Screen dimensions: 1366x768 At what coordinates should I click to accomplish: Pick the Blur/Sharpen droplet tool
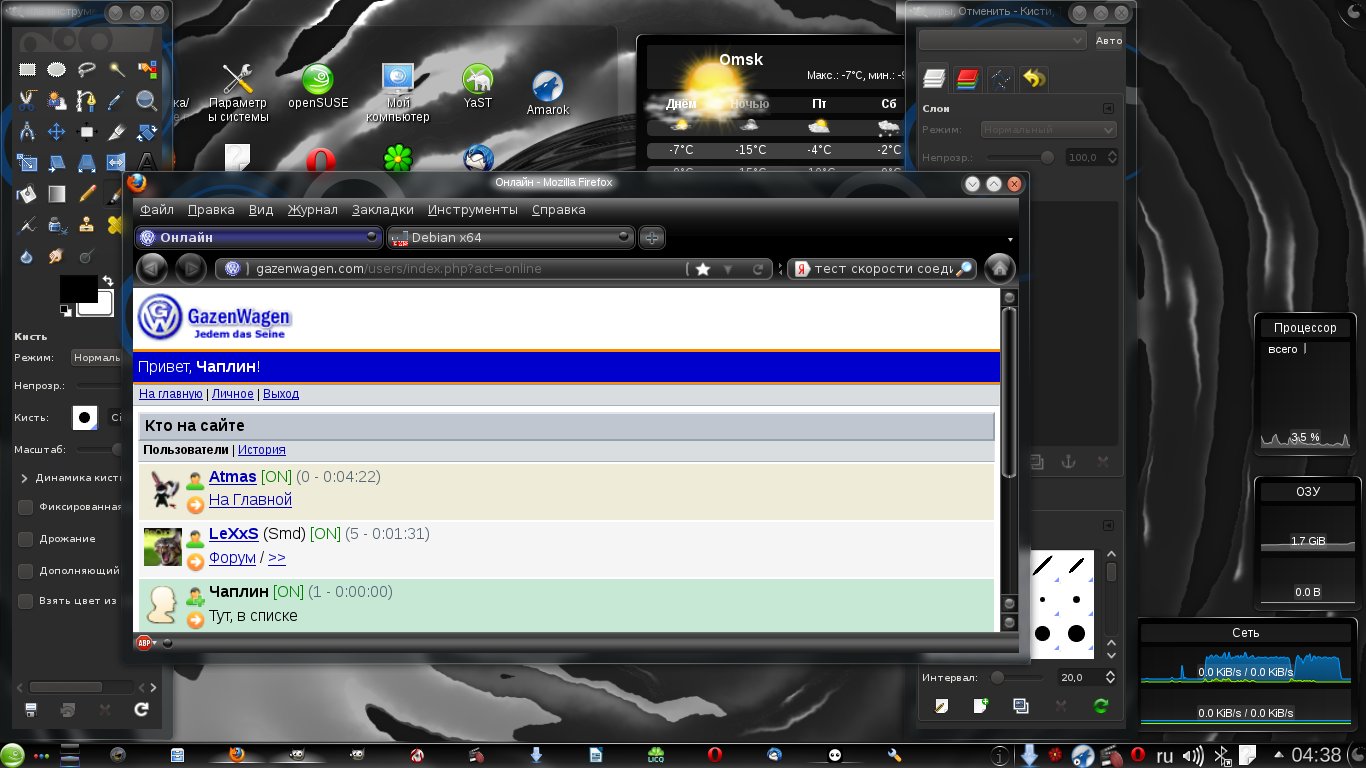pyautogui.click(x=27, y=256)
